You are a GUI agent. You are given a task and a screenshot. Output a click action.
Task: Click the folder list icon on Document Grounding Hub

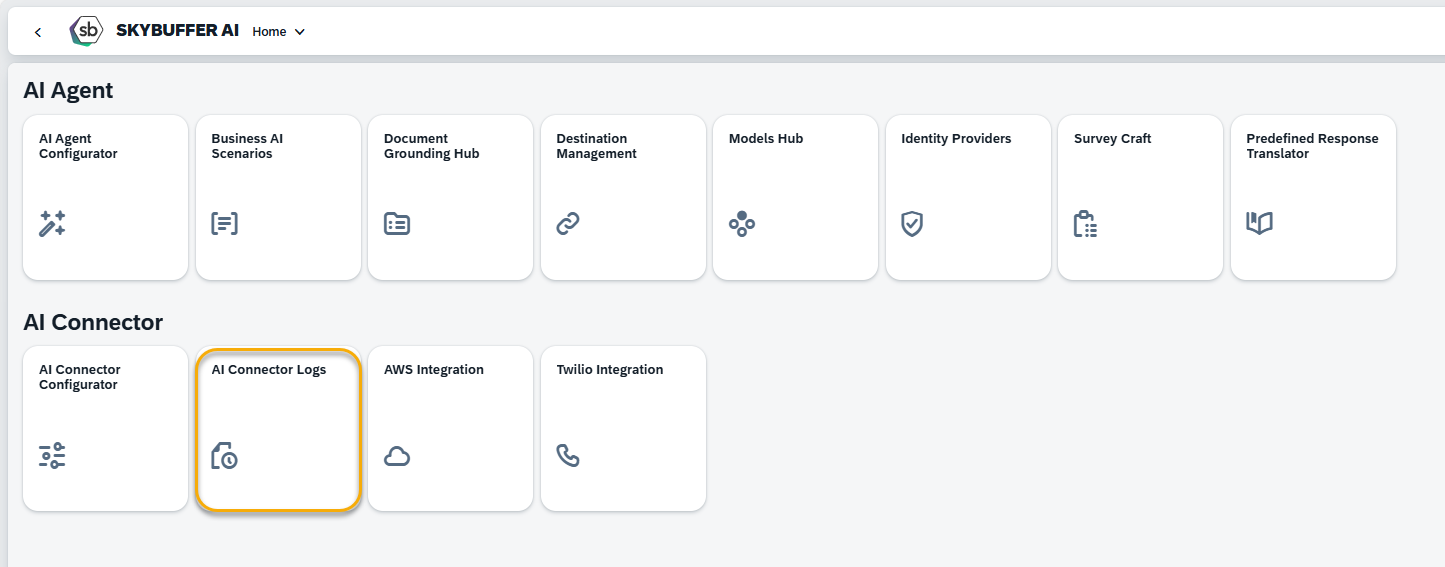tap(397, 224)
